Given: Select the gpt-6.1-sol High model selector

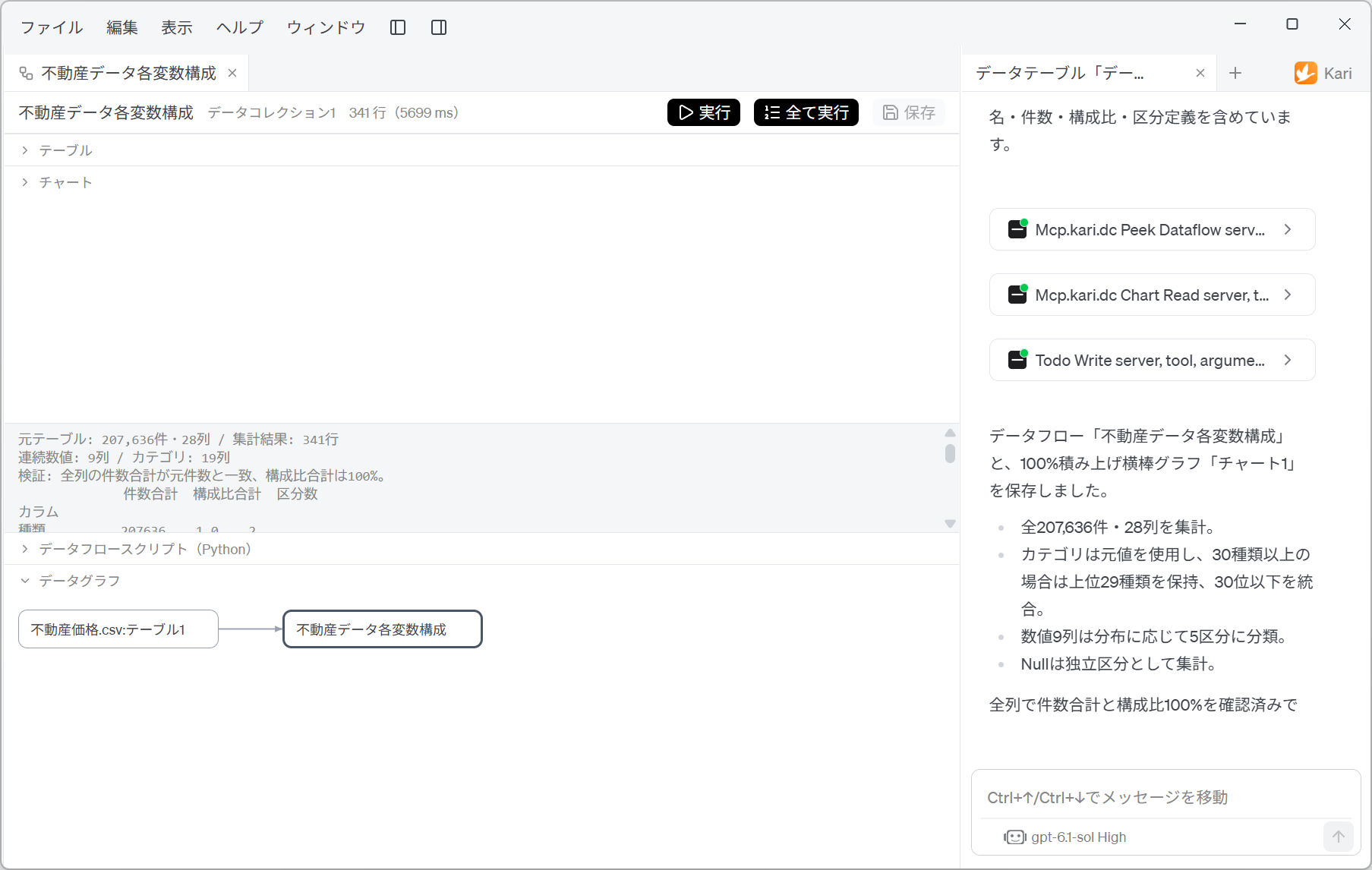Looking at the screenshot, I should point(1065,837).
